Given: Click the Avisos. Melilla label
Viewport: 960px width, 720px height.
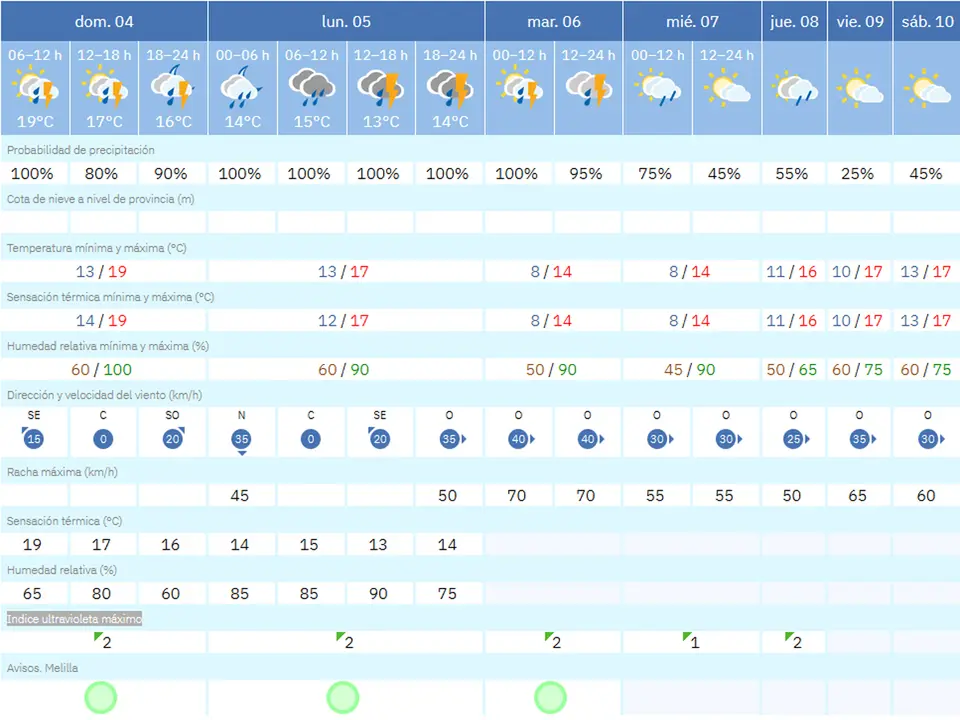Looking at the screenshot, I should (42, 668).
